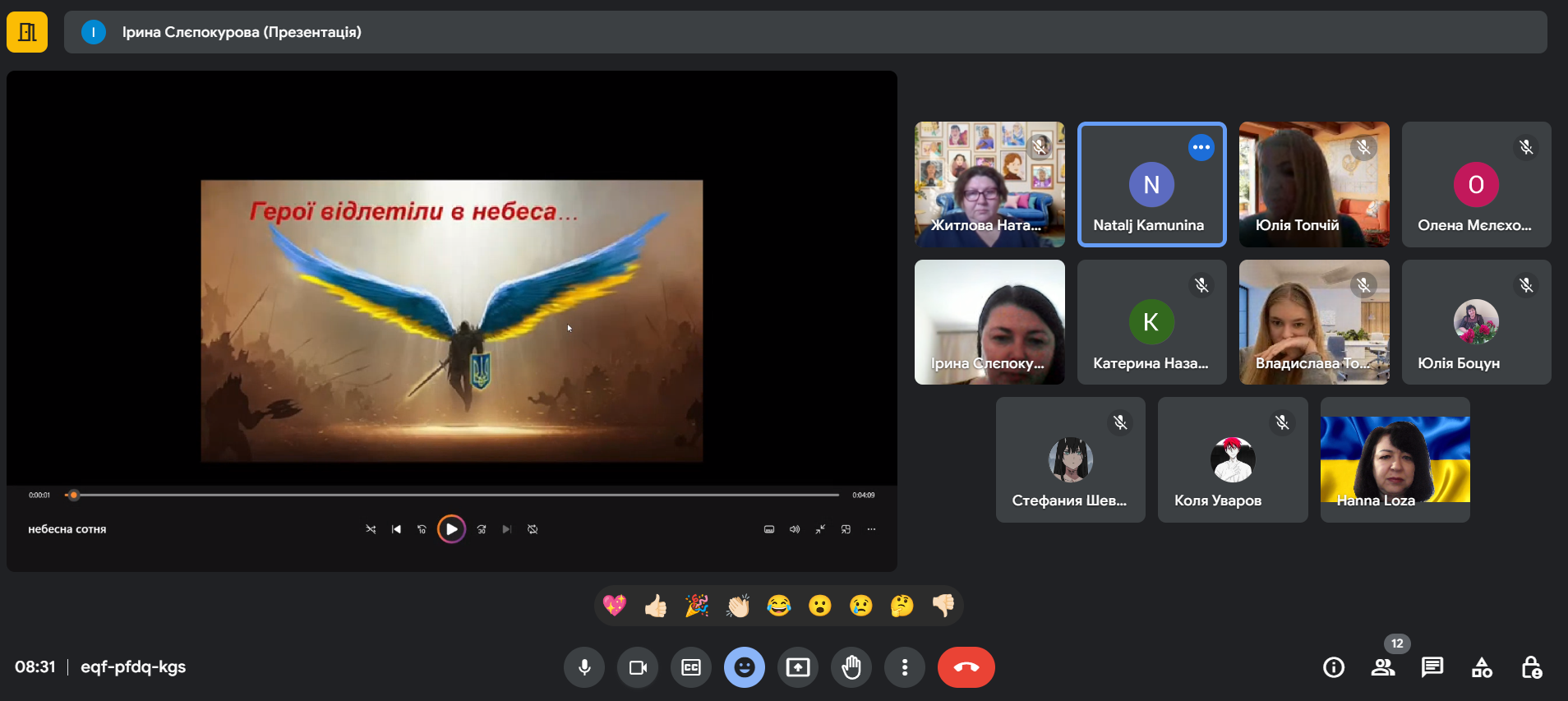Raise hand in the meeting
Viewport: 1568px width, 701px height.
(x=851, y=667)
